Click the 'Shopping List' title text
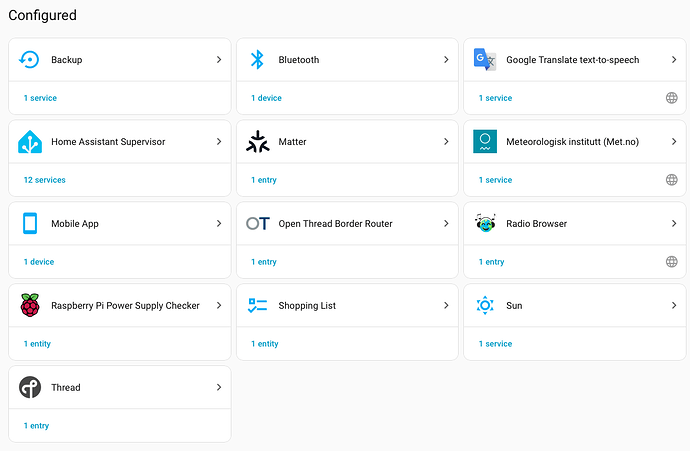 307,306
